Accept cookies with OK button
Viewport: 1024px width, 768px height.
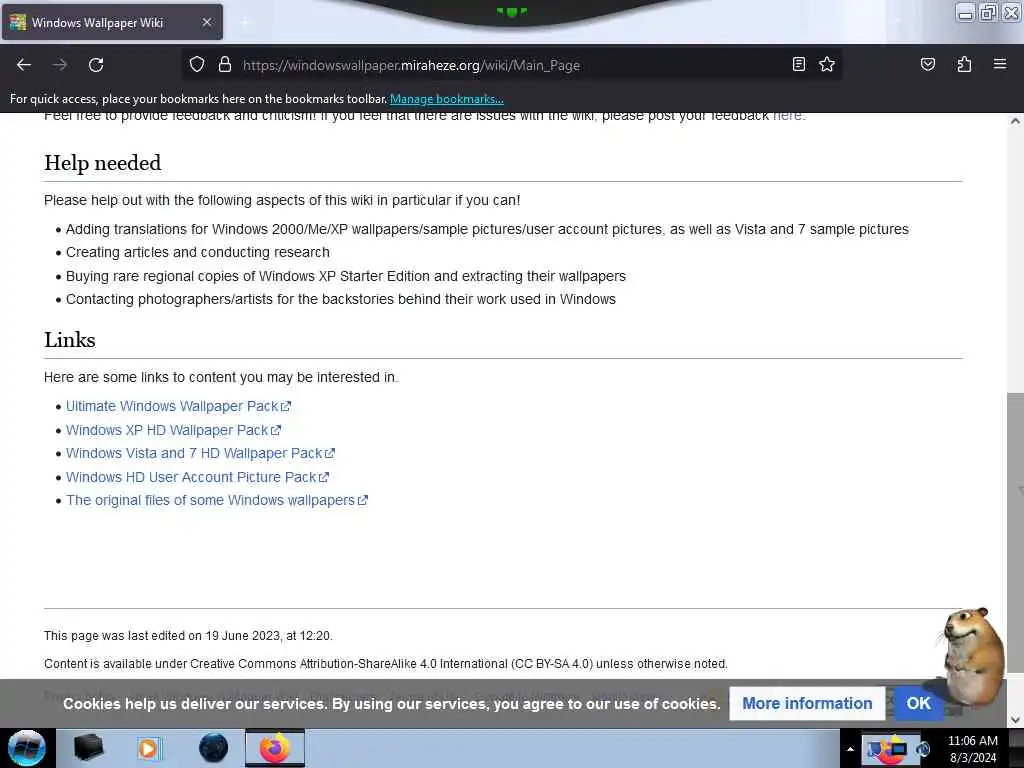pos(918,703)
